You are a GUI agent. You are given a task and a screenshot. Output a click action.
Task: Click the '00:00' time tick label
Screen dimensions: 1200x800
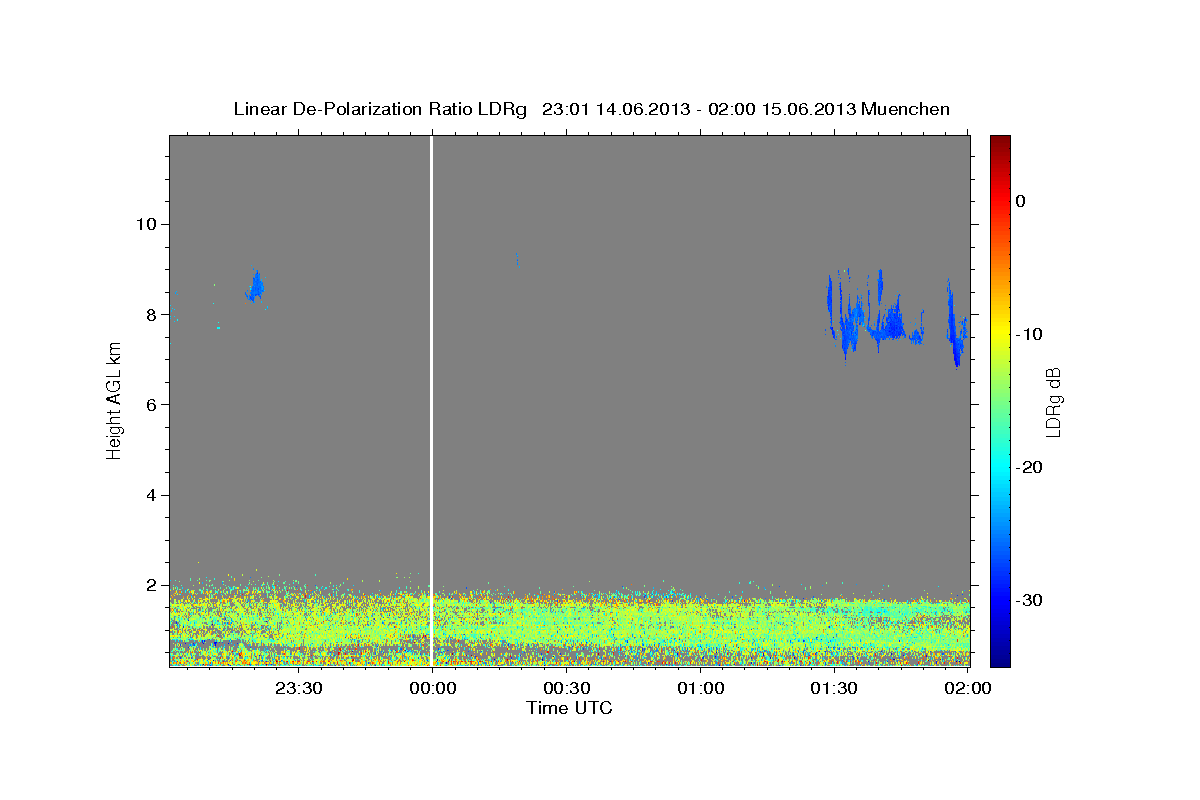pos(432,688)
